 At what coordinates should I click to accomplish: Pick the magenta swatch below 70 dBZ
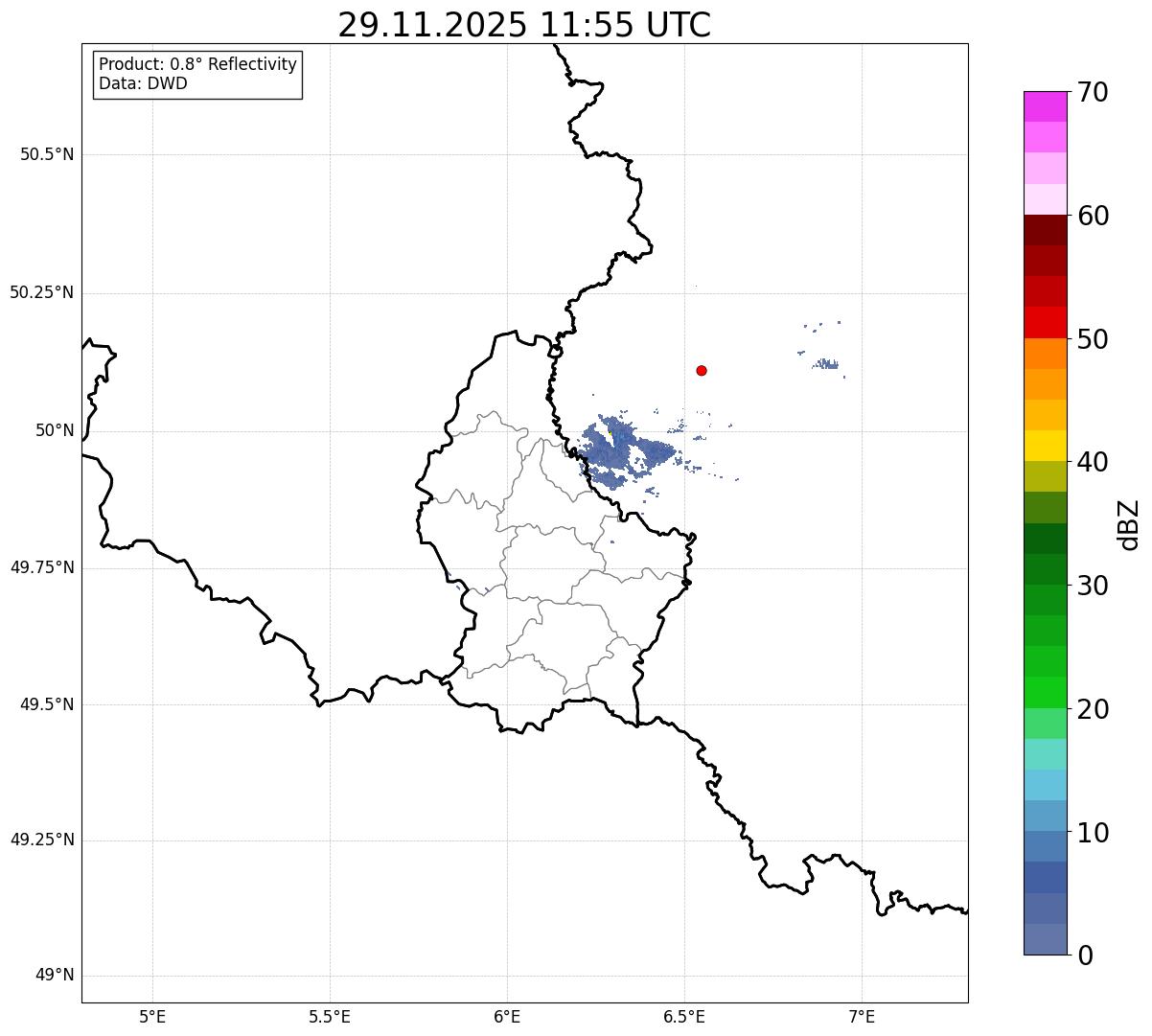click(1045, 106)
